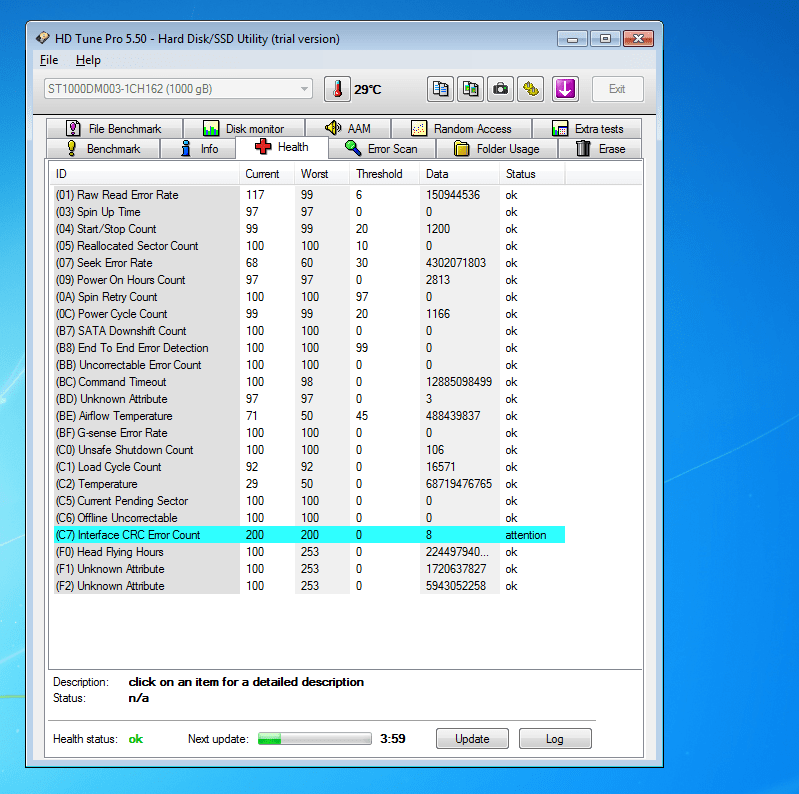Image resolution: width=799 pixels, height=794 pixels.
Task: Select the Health tab
Action: click(282, 147)
